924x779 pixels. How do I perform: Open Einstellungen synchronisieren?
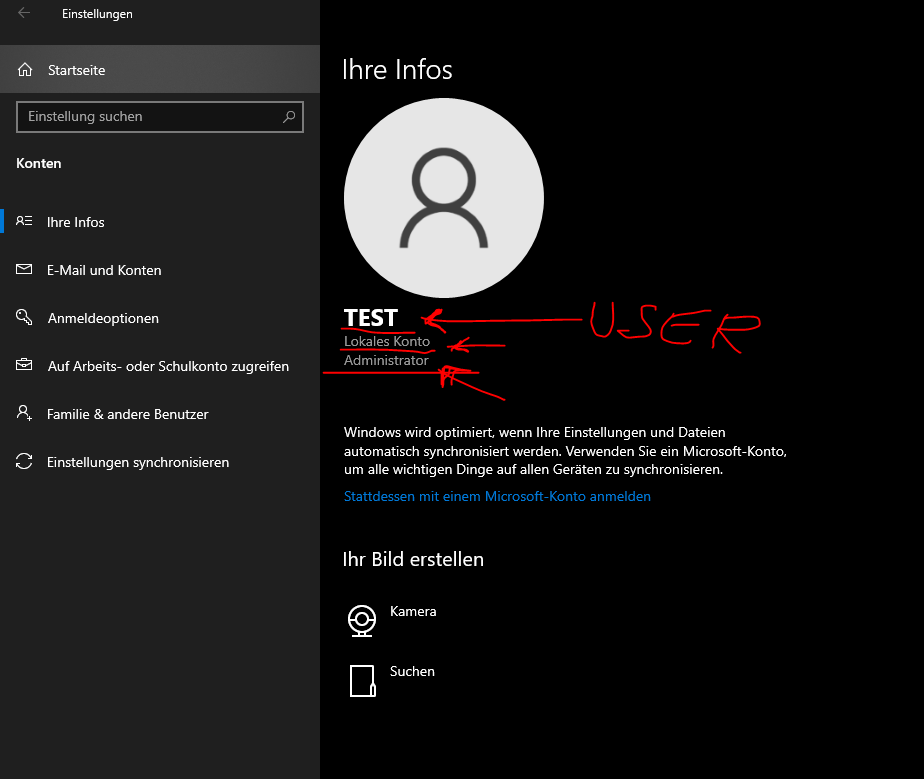pos(160,462)
